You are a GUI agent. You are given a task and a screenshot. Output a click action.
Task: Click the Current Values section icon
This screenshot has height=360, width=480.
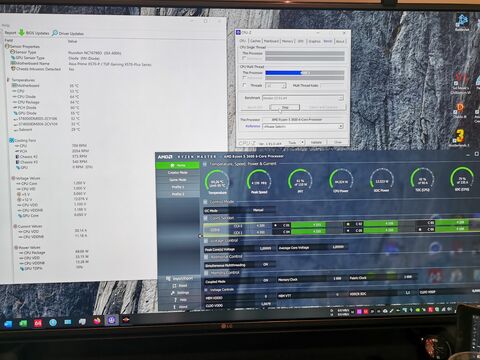[x=15, y=226]
